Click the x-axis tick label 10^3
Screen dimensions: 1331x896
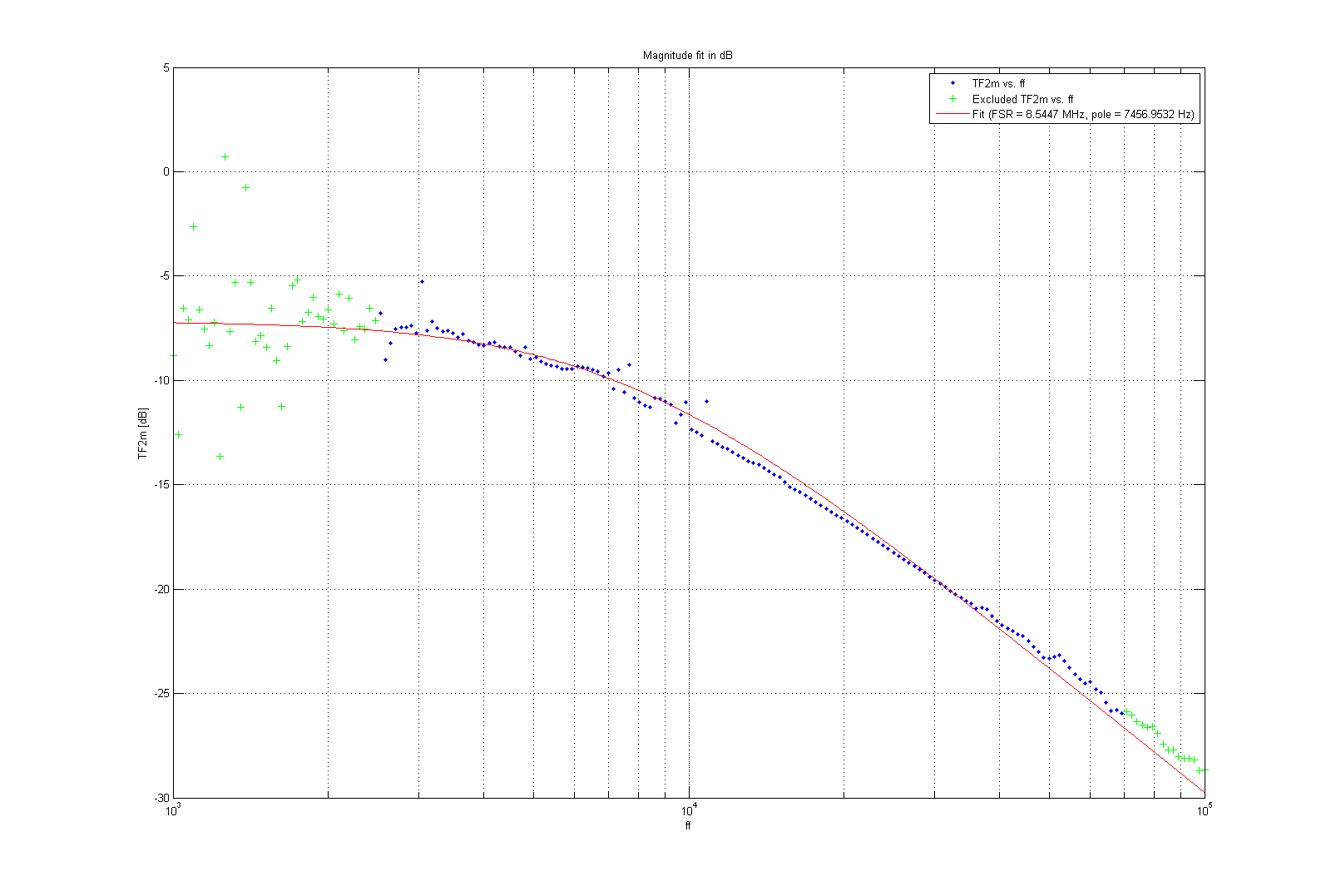coord(174,809)
